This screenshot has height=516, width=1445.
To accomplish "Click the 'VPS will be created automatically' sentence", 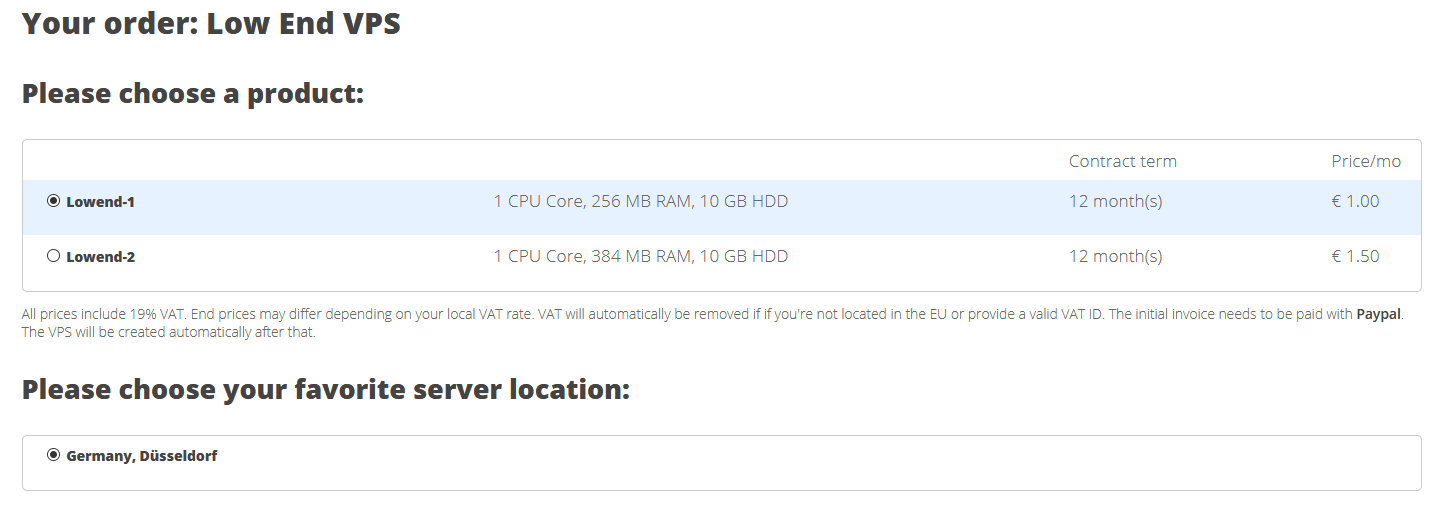I will click(168, 332).
